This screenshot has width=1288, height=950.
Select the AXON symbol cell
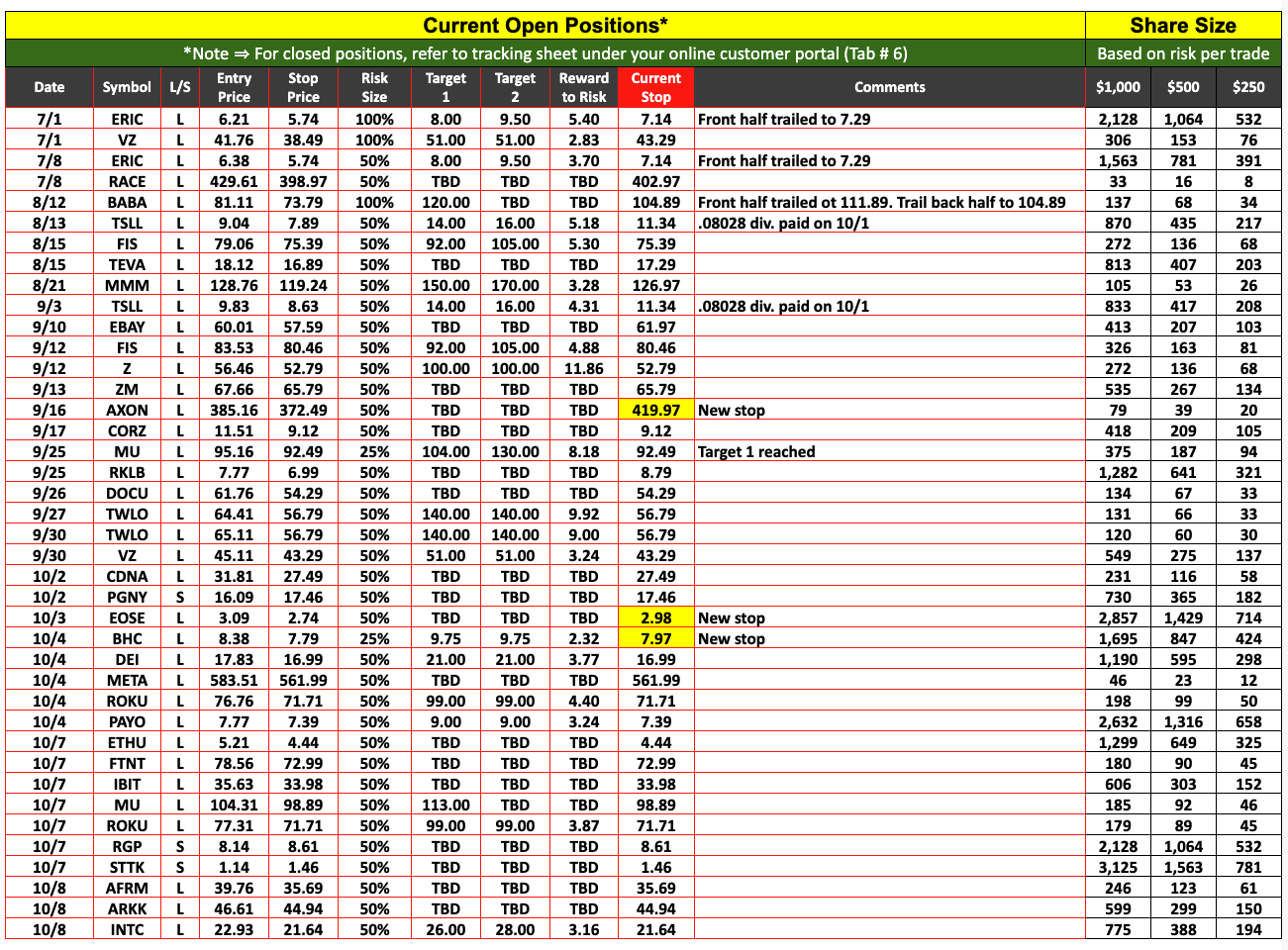[x=127, y=410]
